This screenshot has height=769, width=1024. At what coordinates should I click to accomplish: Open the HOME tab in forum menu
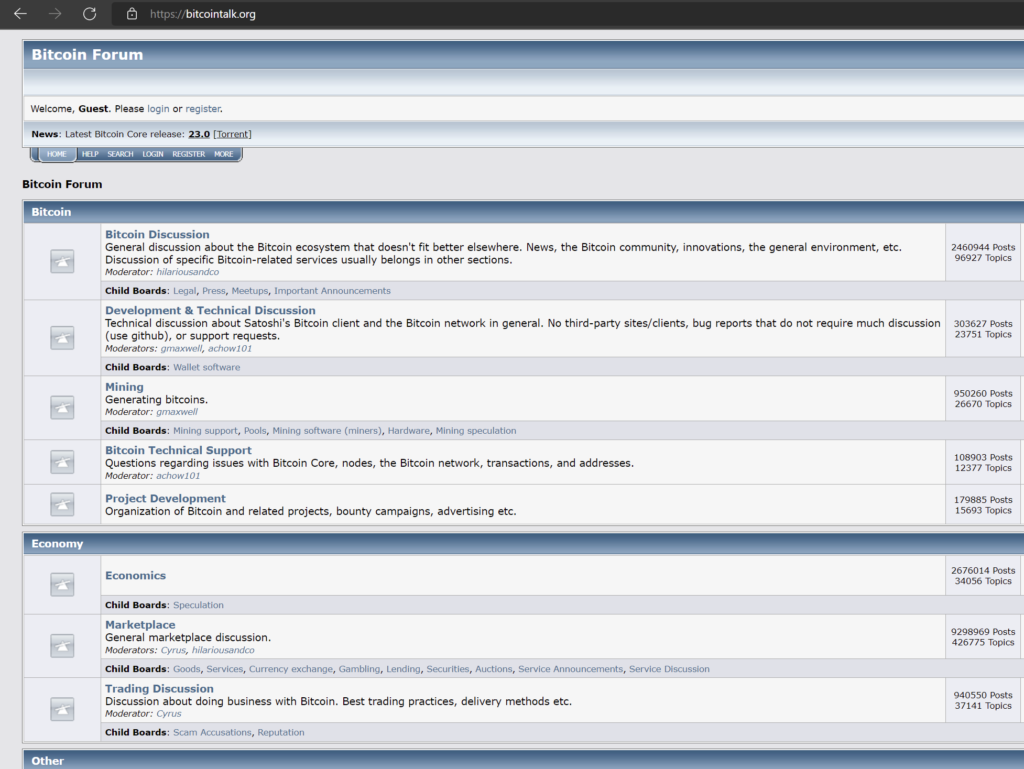(x=57, y=154)
